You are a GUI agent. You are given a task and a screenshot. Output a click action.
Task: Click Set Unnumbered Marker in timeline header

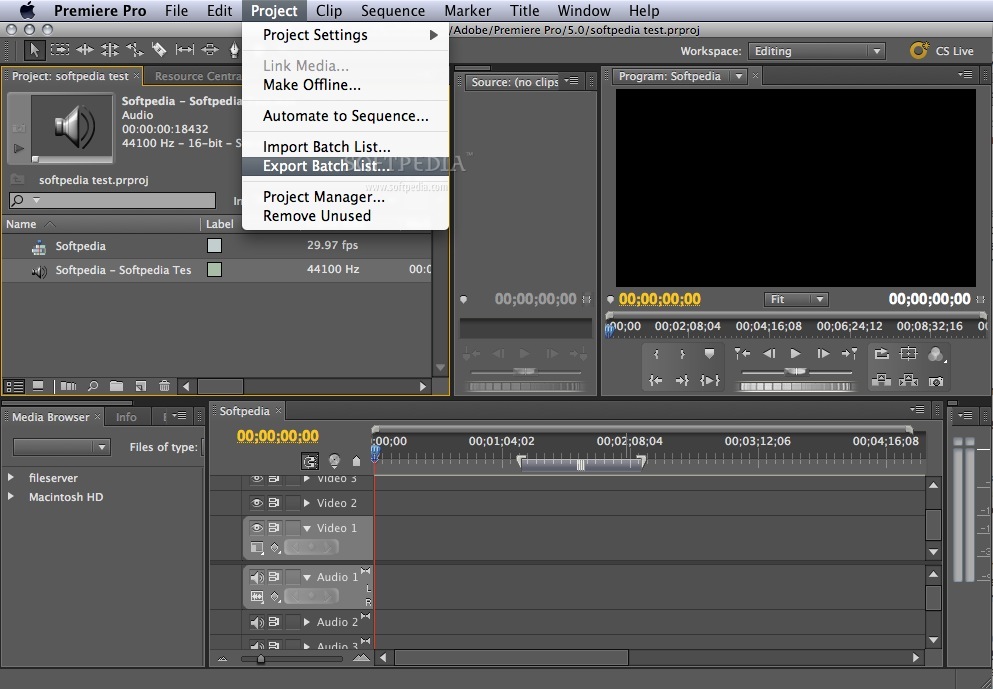(x=356, y=461)
